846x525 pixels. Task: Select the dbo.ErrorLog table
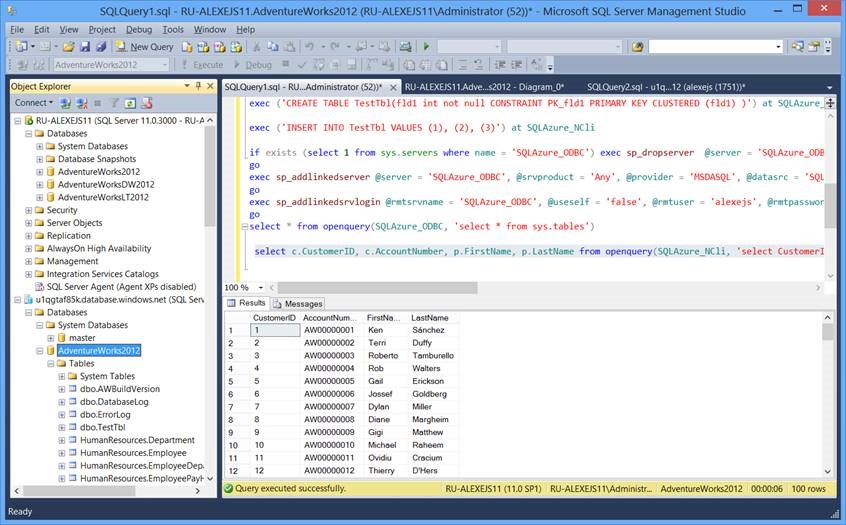point(105,414)
